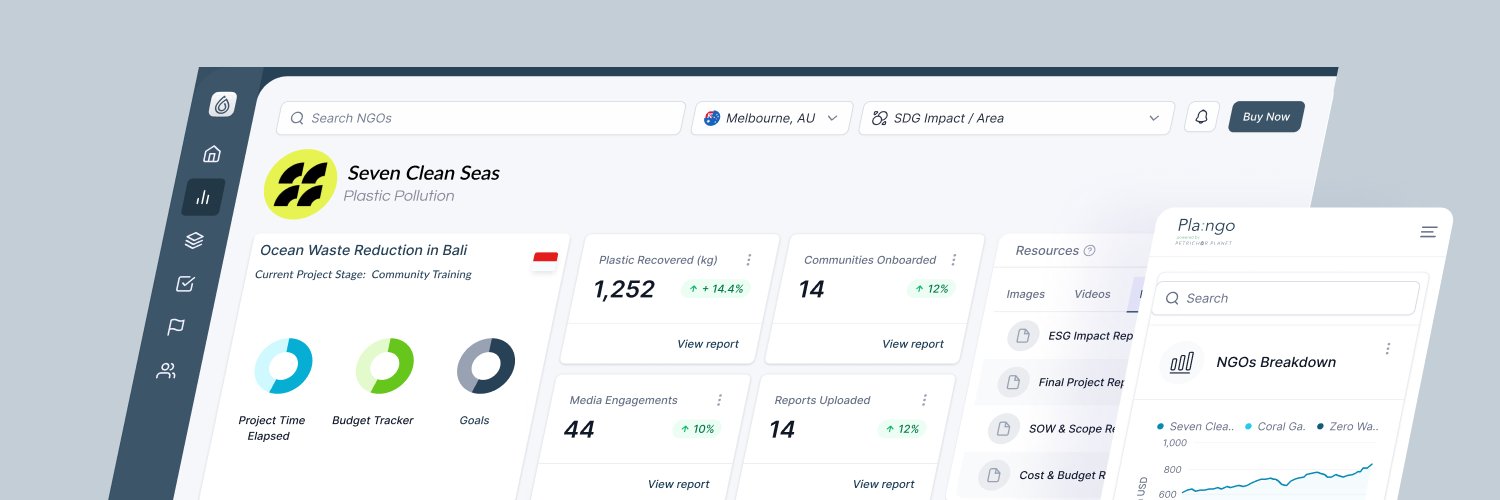The width and height of the screenshot is (1500, 500).
Task: View report for Media Engagements
Action: (678, 484)
